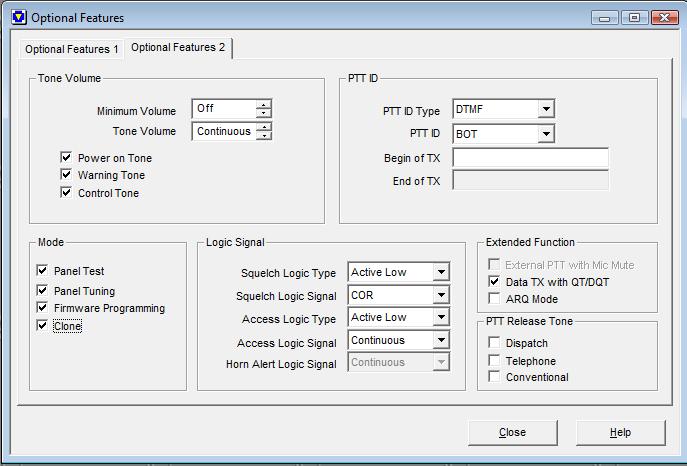Click the Close button

tap(513, 432)
